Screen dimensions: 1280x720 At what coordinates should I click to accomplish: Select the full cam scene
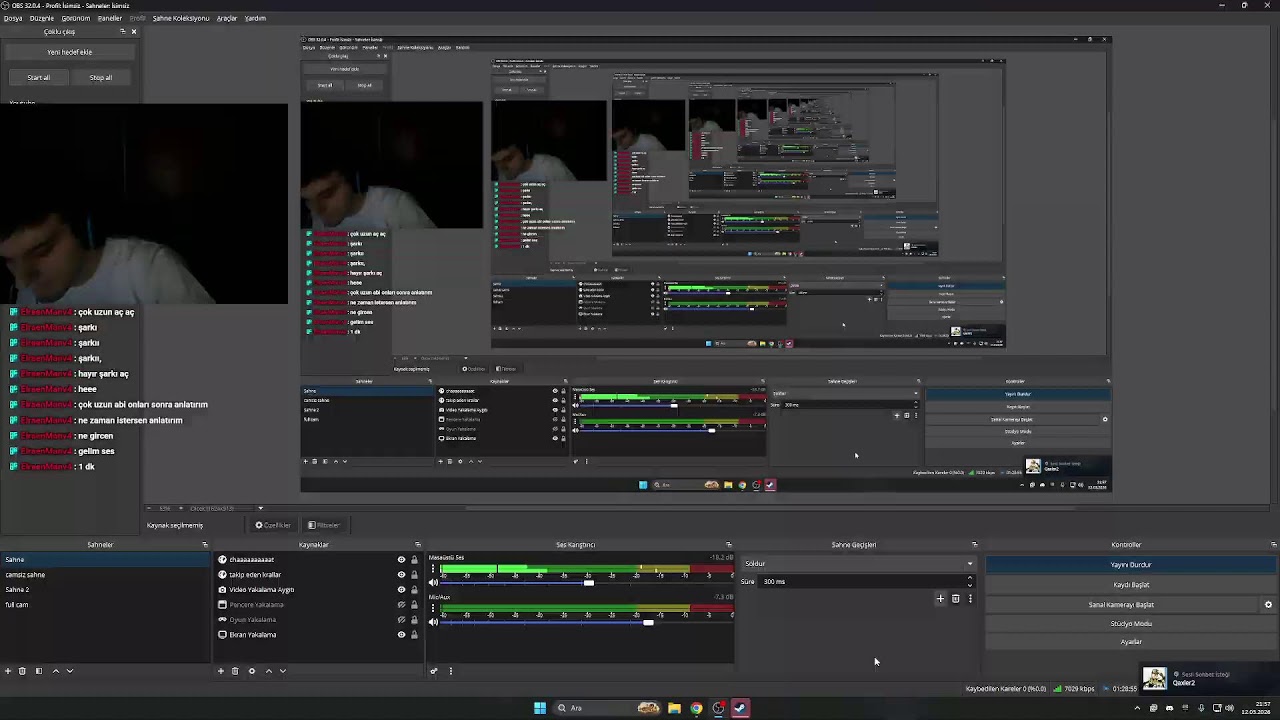[17, 605]
